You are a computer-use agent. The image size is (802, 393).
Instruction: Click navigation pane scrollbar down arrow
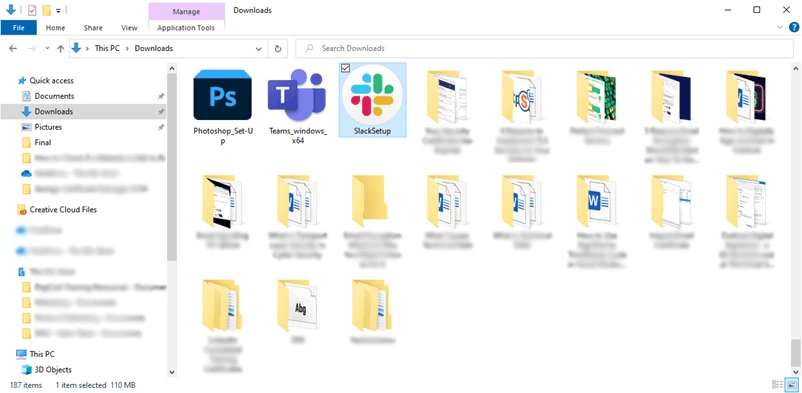172,372
